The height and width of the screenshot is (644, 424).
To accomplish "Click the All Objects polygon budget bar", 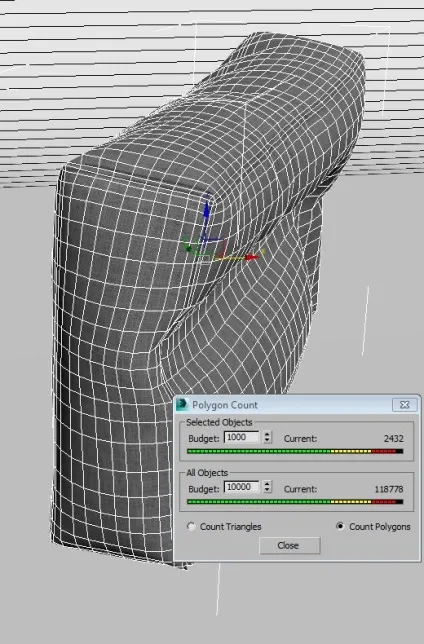I will [295, 501].
